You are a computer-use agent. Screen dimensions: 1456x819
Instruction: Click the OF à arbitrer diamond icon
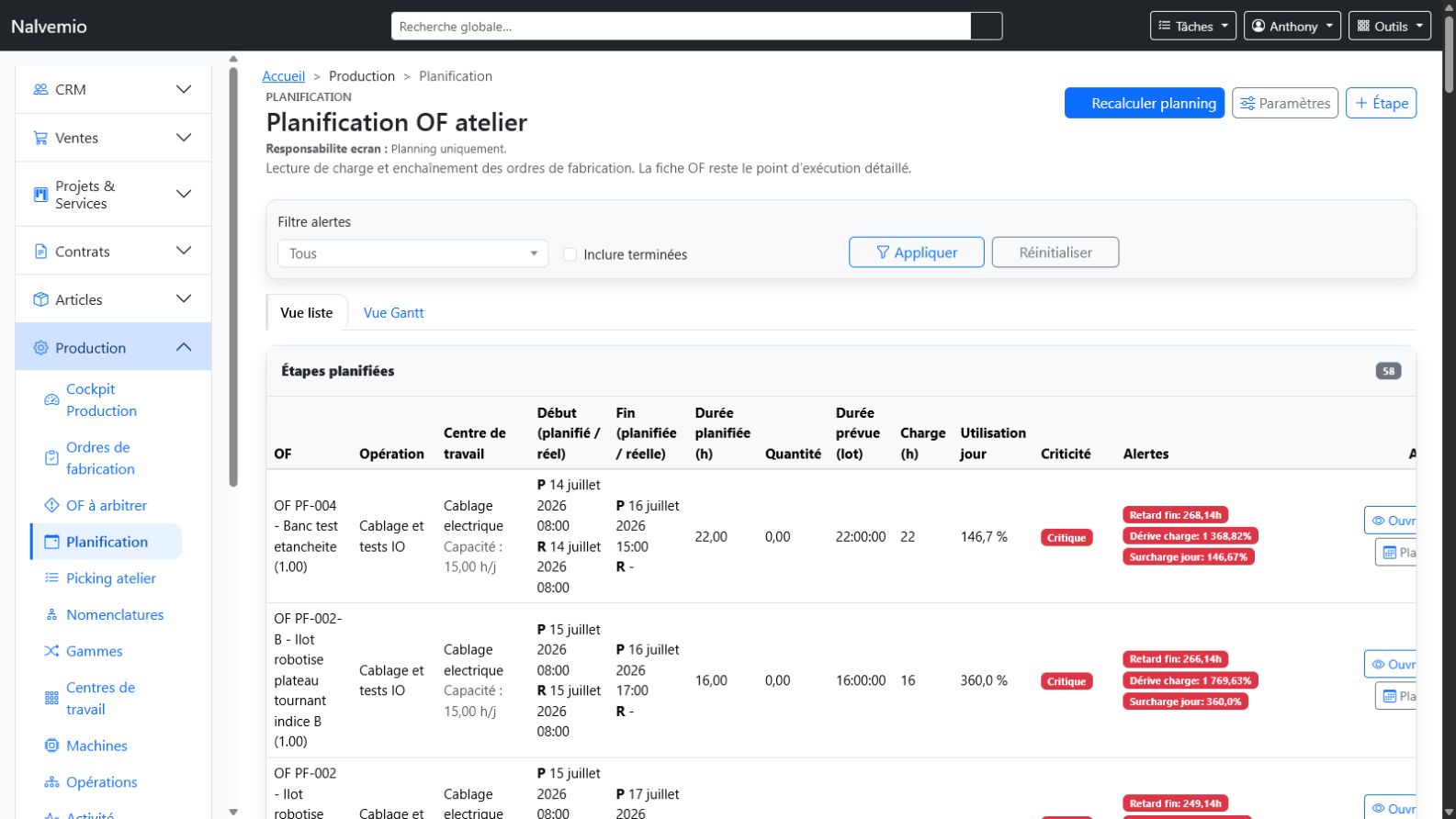[x=51, y=505]
